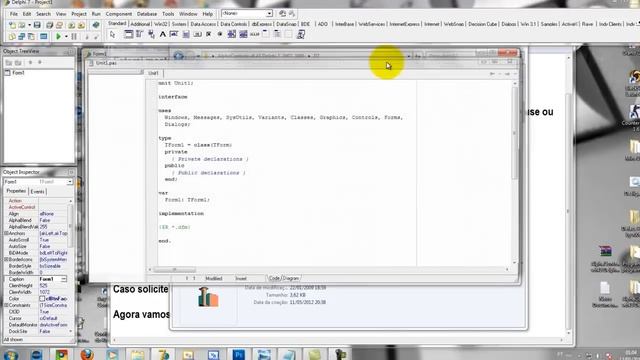Image resolution: width=640 pixels, height=360 pixels.
Task: Open the Database menu
Action: 147,14
